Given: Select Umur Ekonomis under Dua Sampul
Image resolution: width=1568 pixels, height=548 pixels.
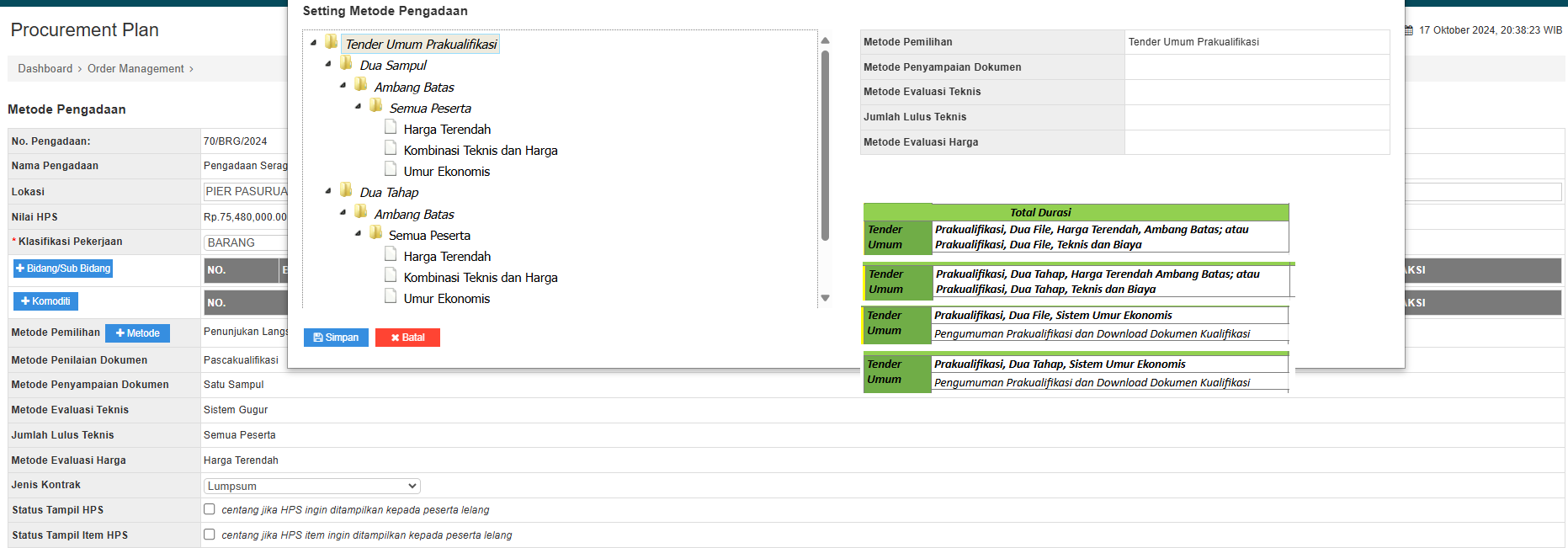Looking at the screenshot, I should point(446,171).
